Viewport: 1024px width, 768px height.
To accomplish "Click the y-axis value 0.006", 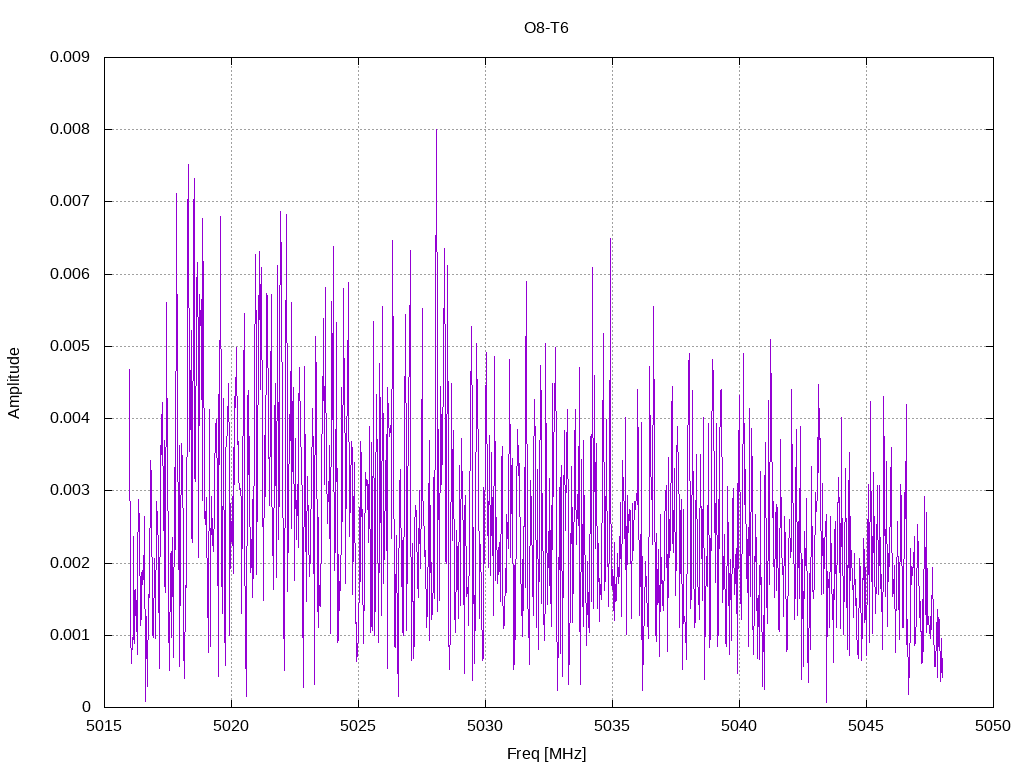I will tap(70, 274).
